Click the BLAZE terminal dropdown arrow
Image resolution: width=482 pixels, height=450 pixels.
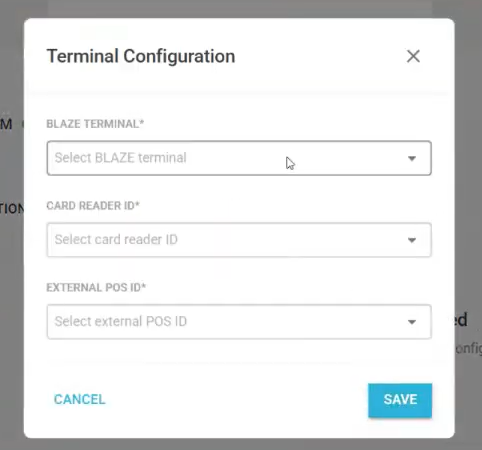tap(412, 158)
